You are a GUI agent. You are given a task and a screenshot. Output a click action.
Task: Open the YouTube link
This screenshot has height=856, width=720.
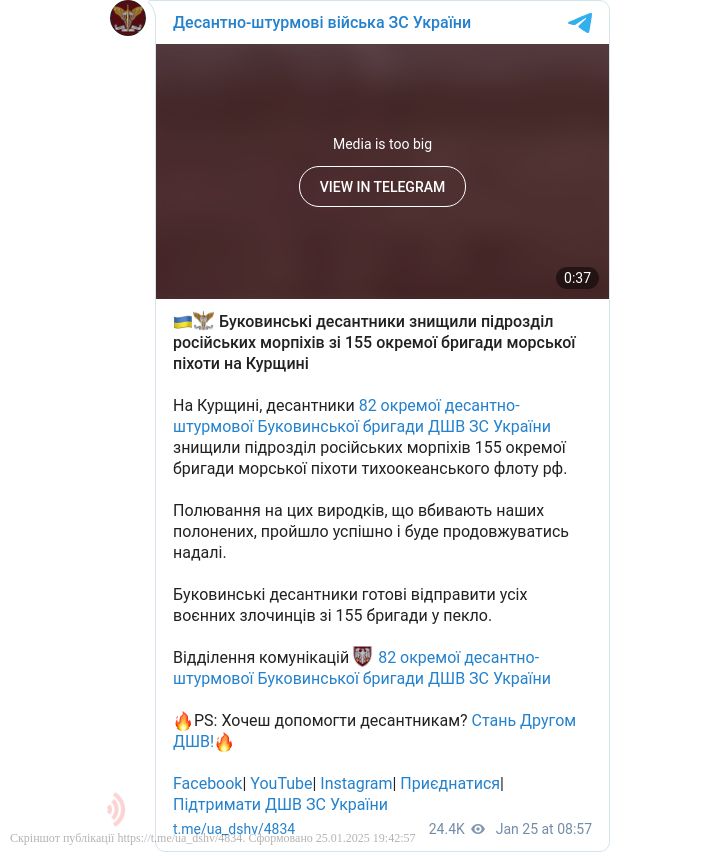coord(281,783)
